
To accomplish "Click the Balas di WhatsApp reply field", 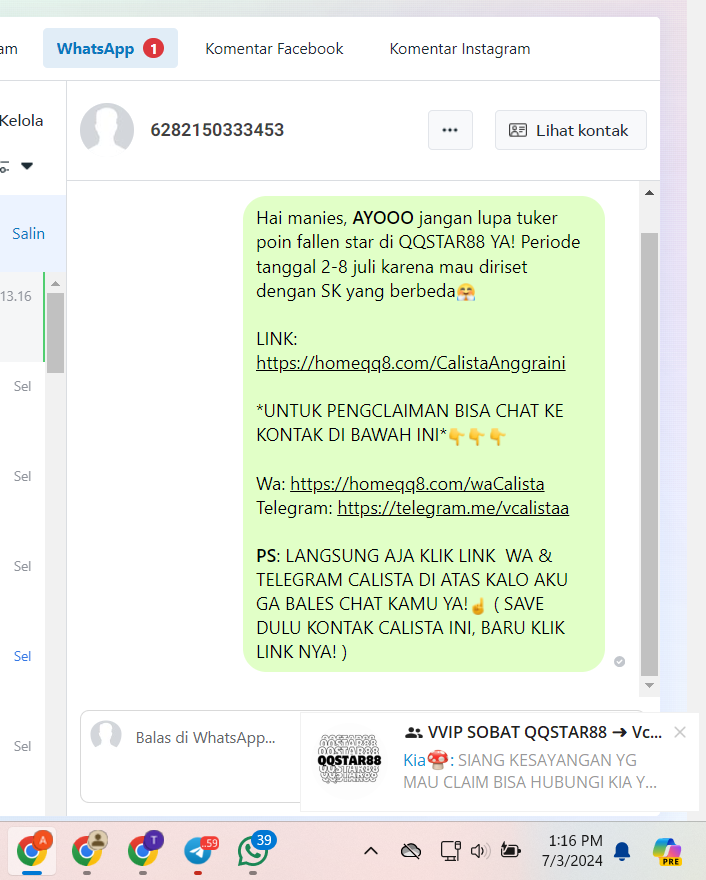I will 205,737.
